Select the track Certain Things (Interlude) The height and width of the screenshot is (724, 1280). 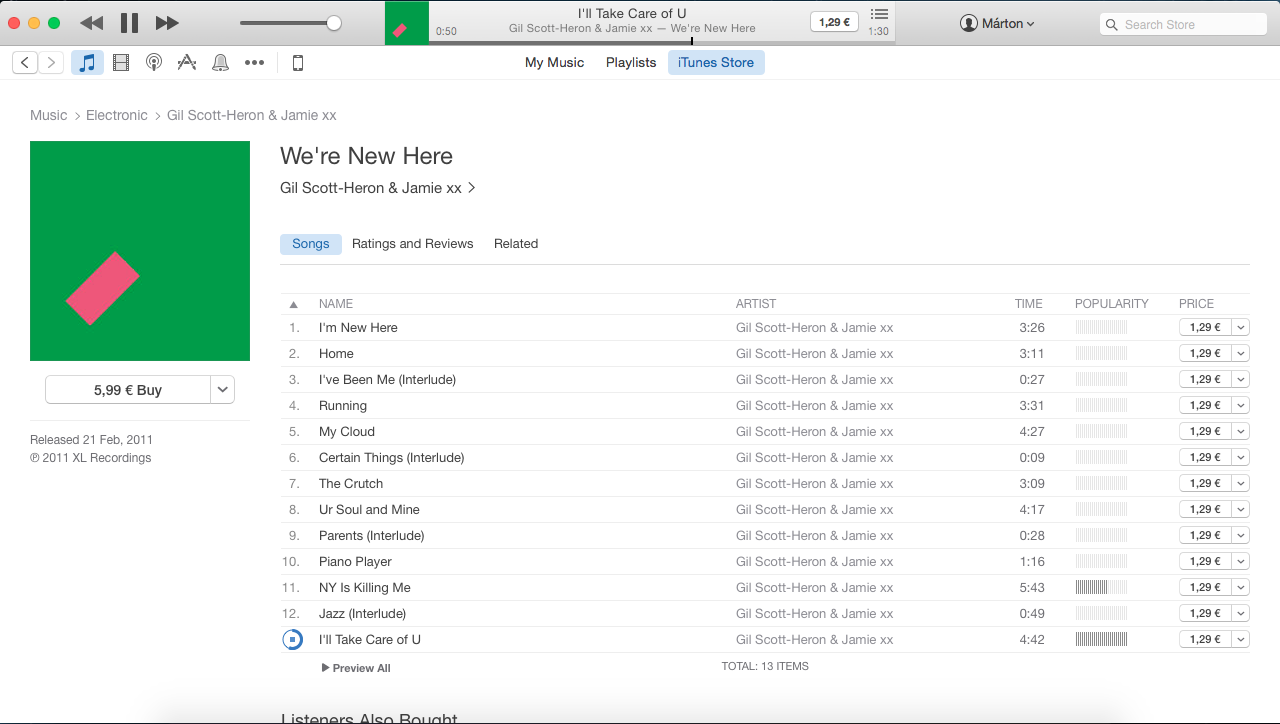[x=765, y=458]
